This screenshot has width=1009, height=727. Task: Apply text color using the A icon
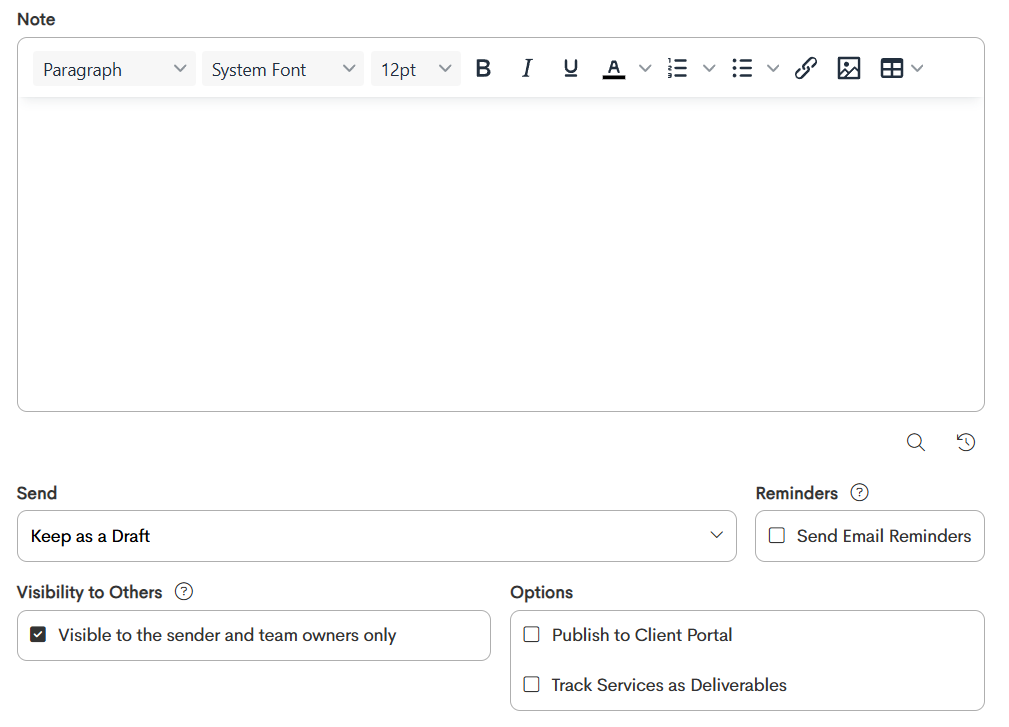tap(613, 68)
